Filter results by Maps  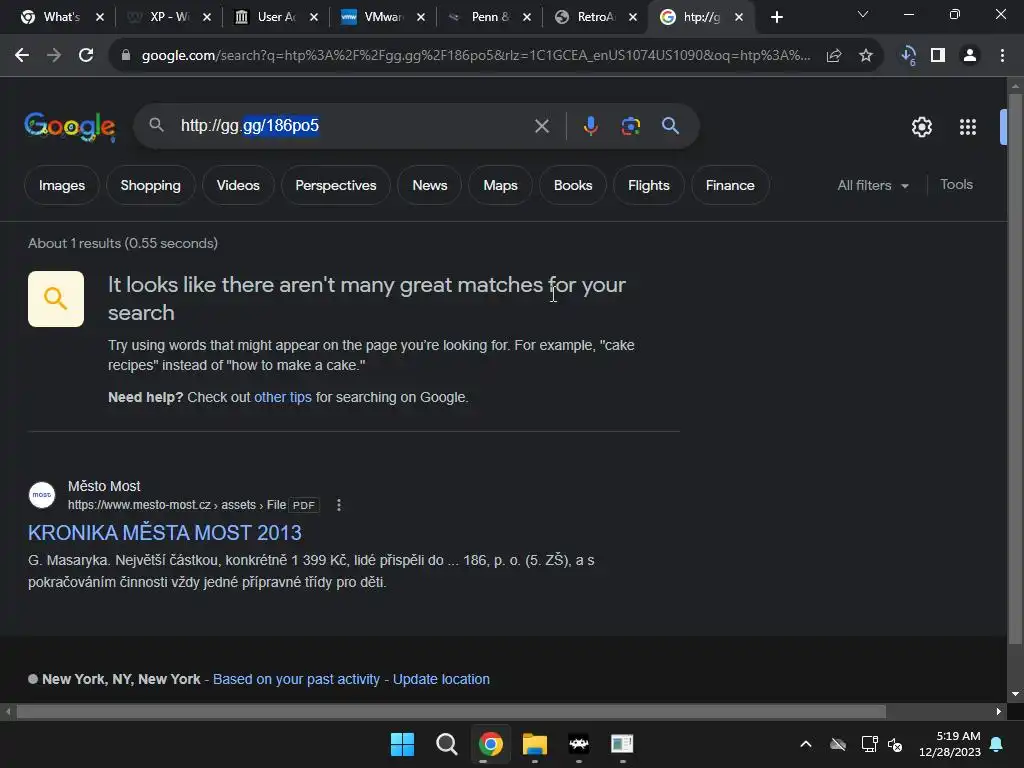tap(500, 185)
